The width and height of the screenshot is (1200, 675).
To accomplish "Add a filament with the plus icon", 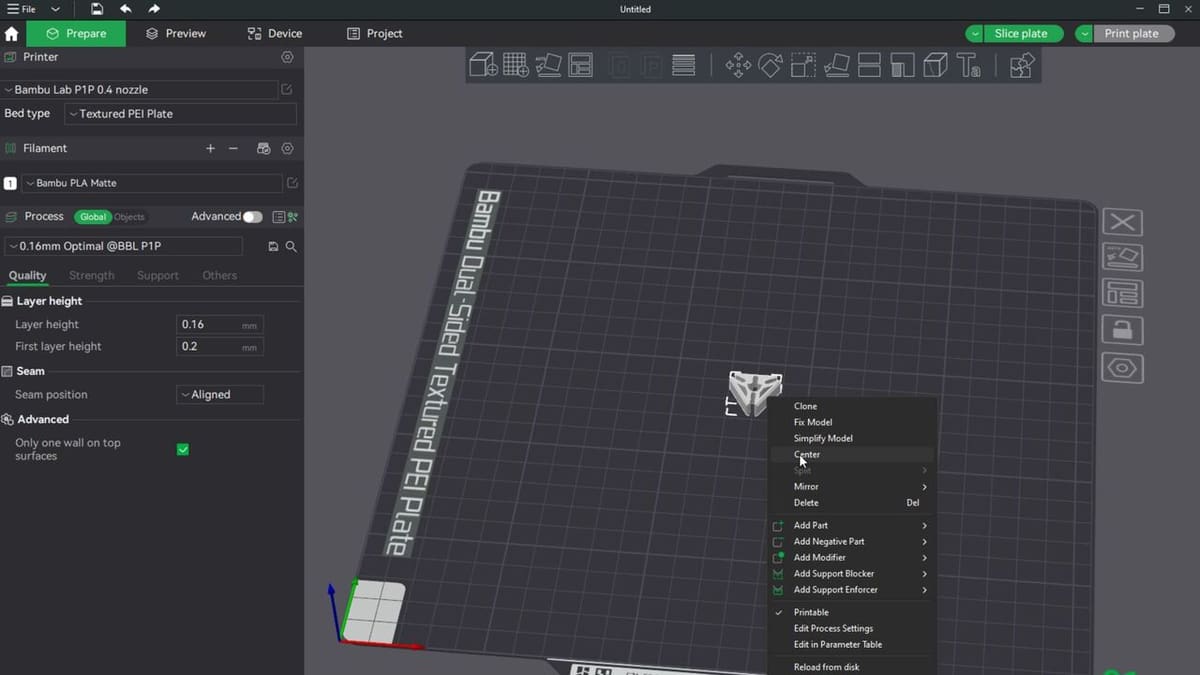I will [210, 148].
